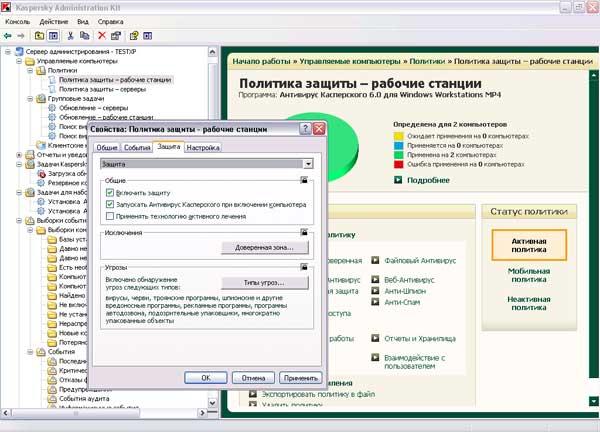Open Properties via the toolbar icon
600x432 pixels.
pos(116,36)
